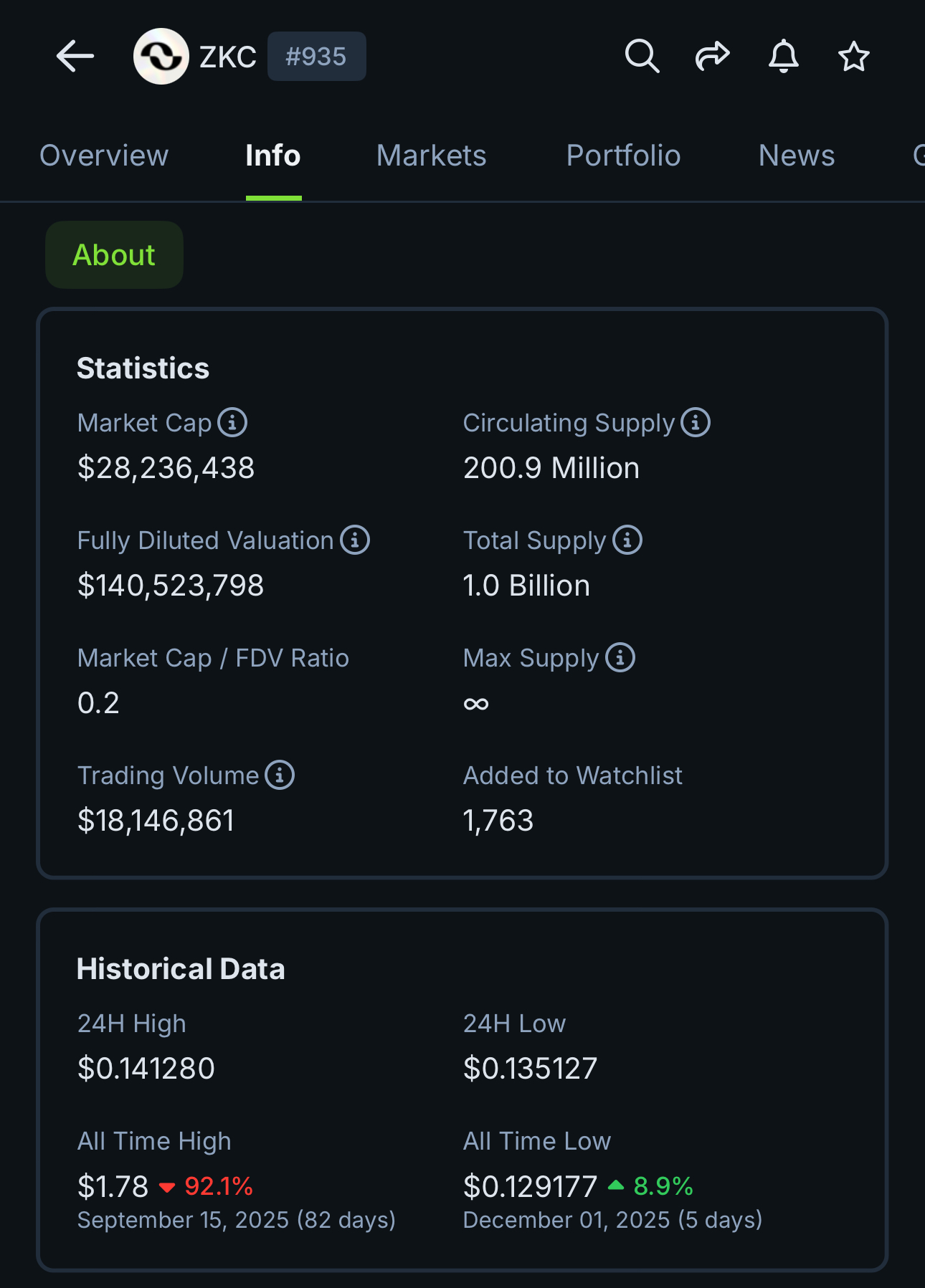Switch to the Overview tab

pyautogui.click(x=104, y=156)
